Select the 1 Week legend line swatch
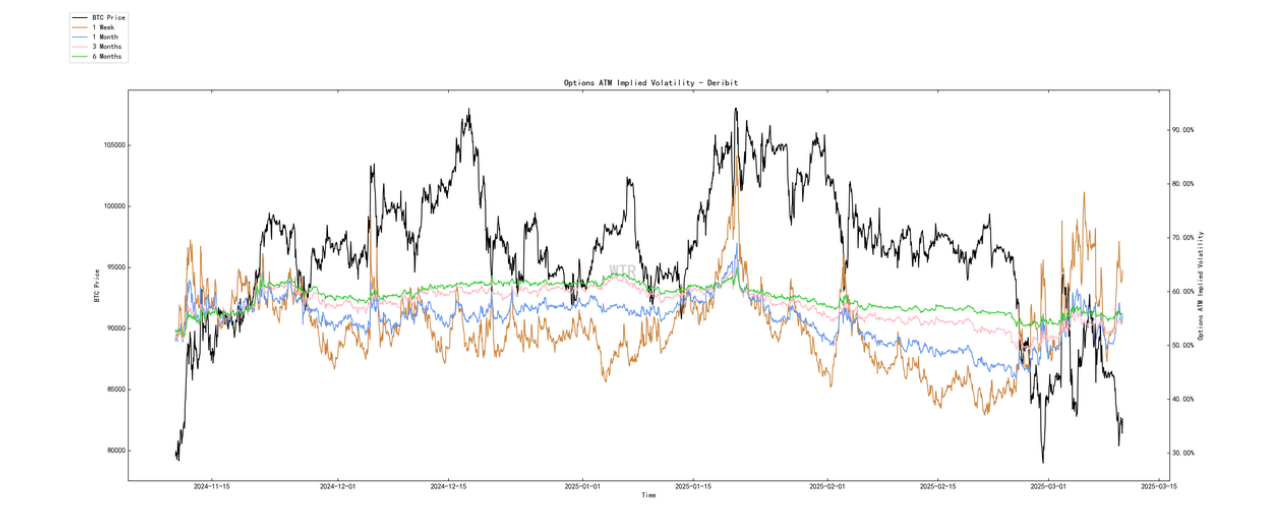The width and height of the screenshot is (1288, 522). 79,27
